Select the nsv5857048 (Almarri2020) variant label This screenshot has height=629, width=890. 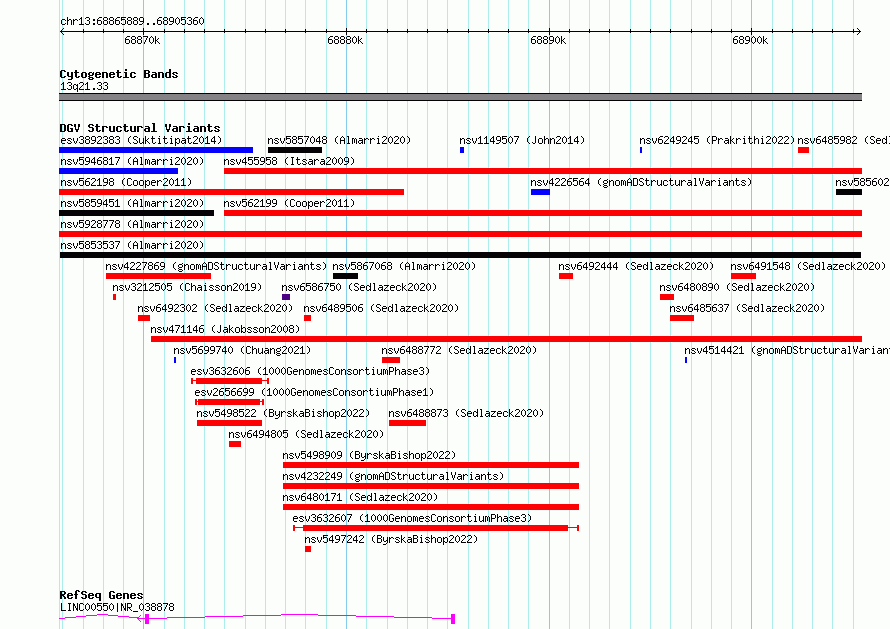[x=339, y=140]
